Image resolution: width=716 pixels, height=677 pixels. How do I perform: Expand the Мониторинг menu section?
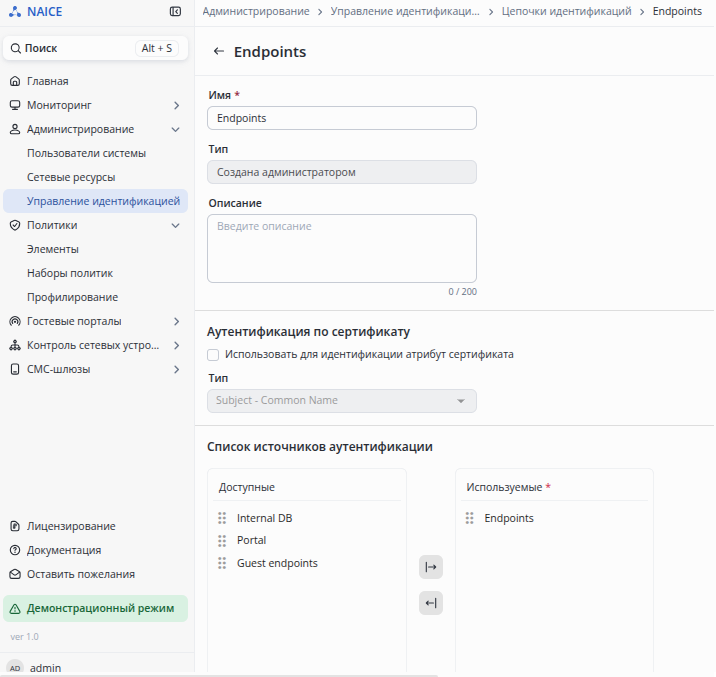coord(95,105)
